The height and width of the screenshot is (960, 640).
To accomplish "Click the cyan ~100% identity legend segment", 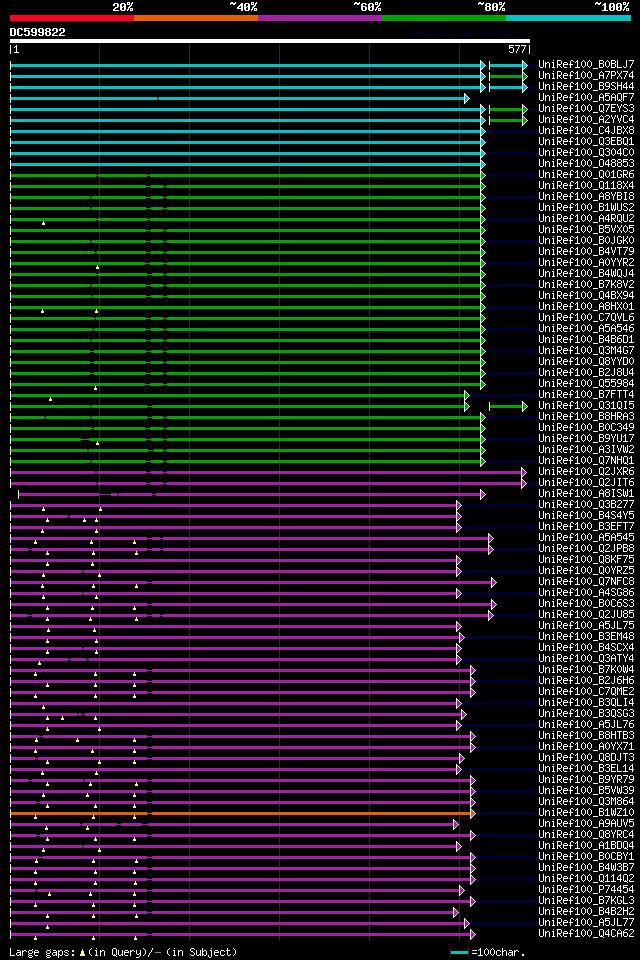I will [568, 18].
